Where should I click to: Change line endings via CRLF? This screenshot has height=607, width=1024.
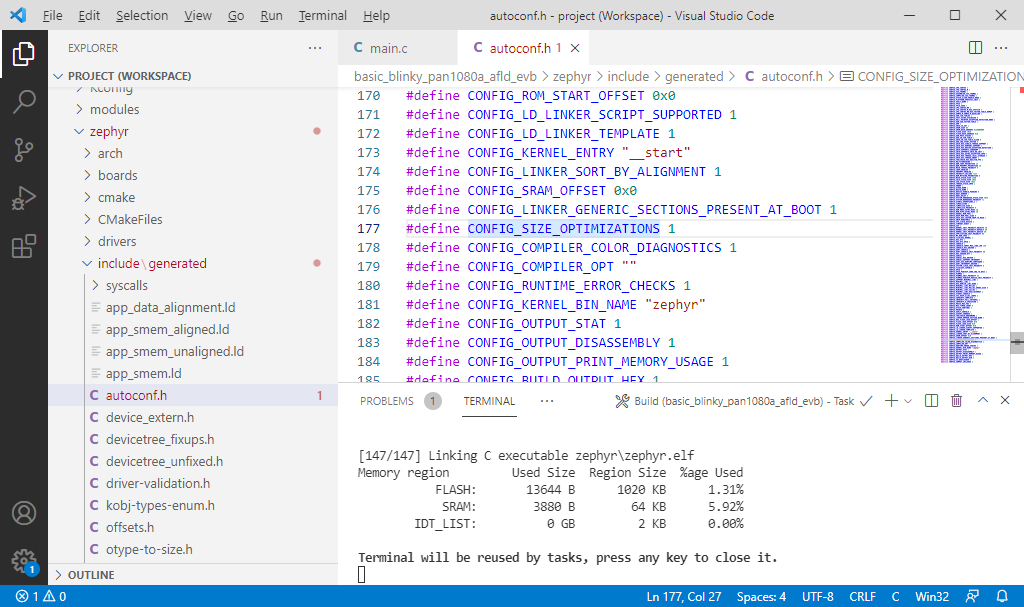[x=863, y=596]
